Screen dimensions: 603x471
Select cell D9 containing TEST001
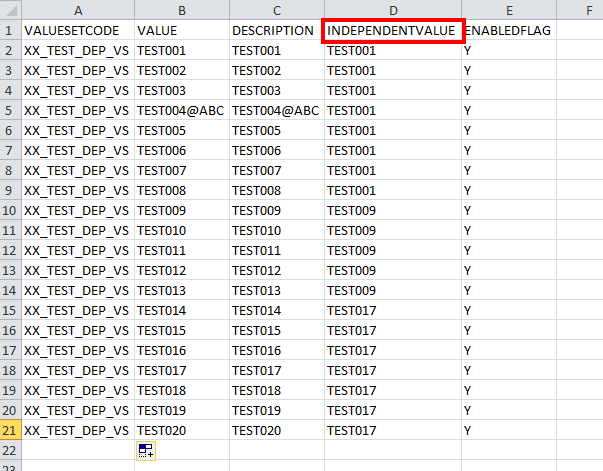coord(393,190)
